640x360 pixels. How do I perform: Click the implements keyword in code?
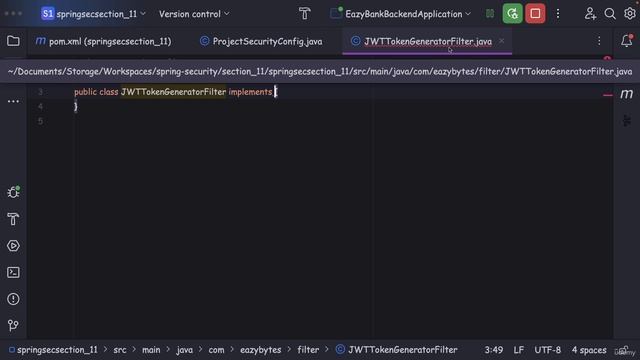[250, 92]
